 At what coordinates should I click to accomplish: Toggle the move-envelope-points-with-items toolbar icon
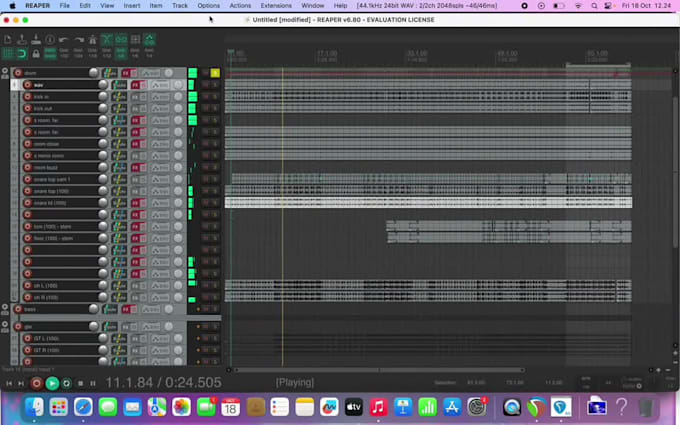[x=150, y=39]
